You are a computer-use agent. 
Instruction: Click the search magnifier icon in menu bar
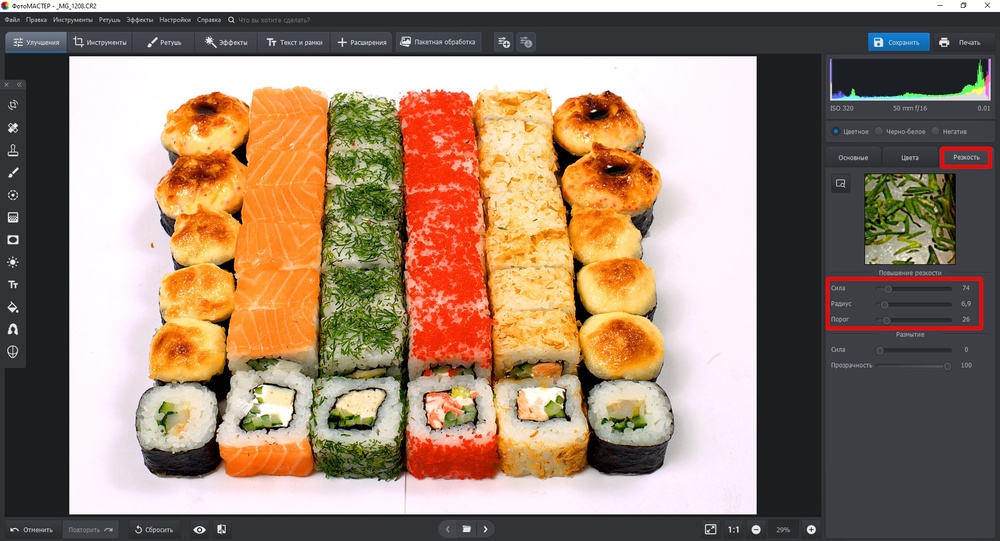(x=231, y=20)
